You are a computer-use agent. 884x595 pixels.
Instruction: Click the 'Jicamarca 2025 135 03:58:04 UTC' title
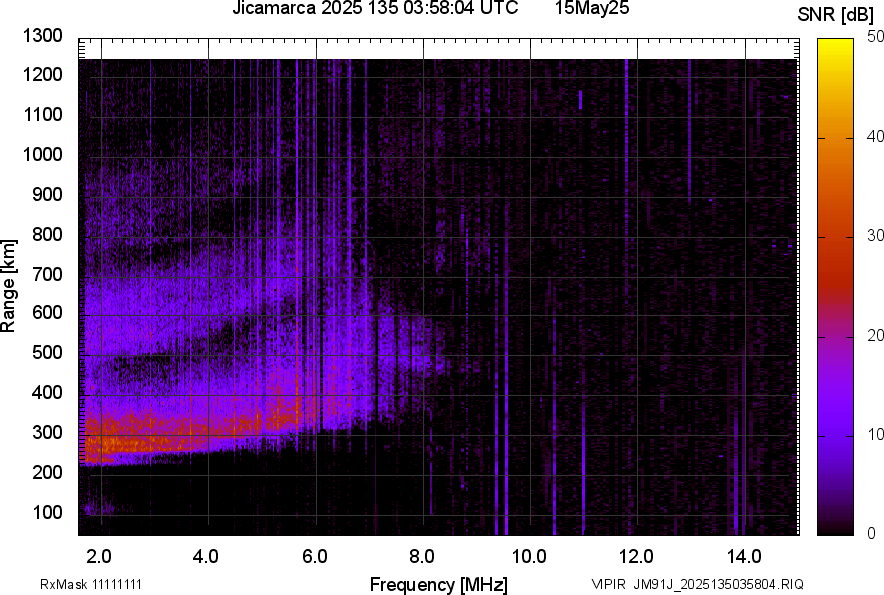coord(375,9)
